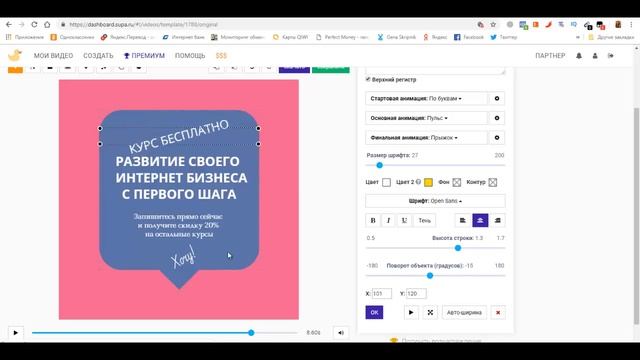Preview animation with panel play button
Screen dimensions: 640x360
[411, 312]
